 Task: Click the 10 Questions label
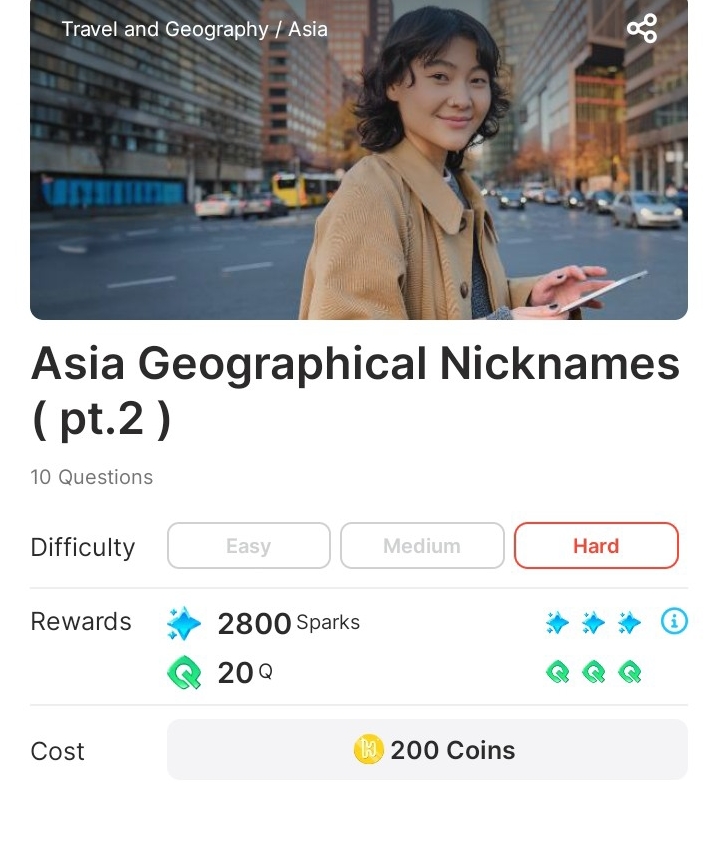(x=92, y=477)
